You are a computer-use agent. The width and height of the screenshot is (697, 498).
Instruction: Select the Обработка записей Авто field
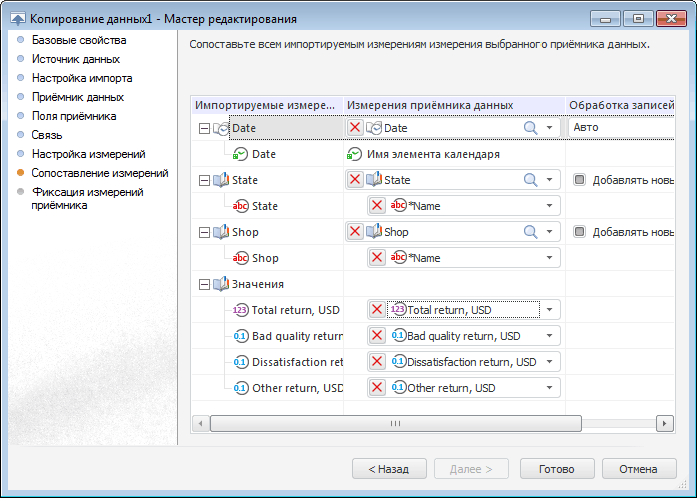coord(620,128)
